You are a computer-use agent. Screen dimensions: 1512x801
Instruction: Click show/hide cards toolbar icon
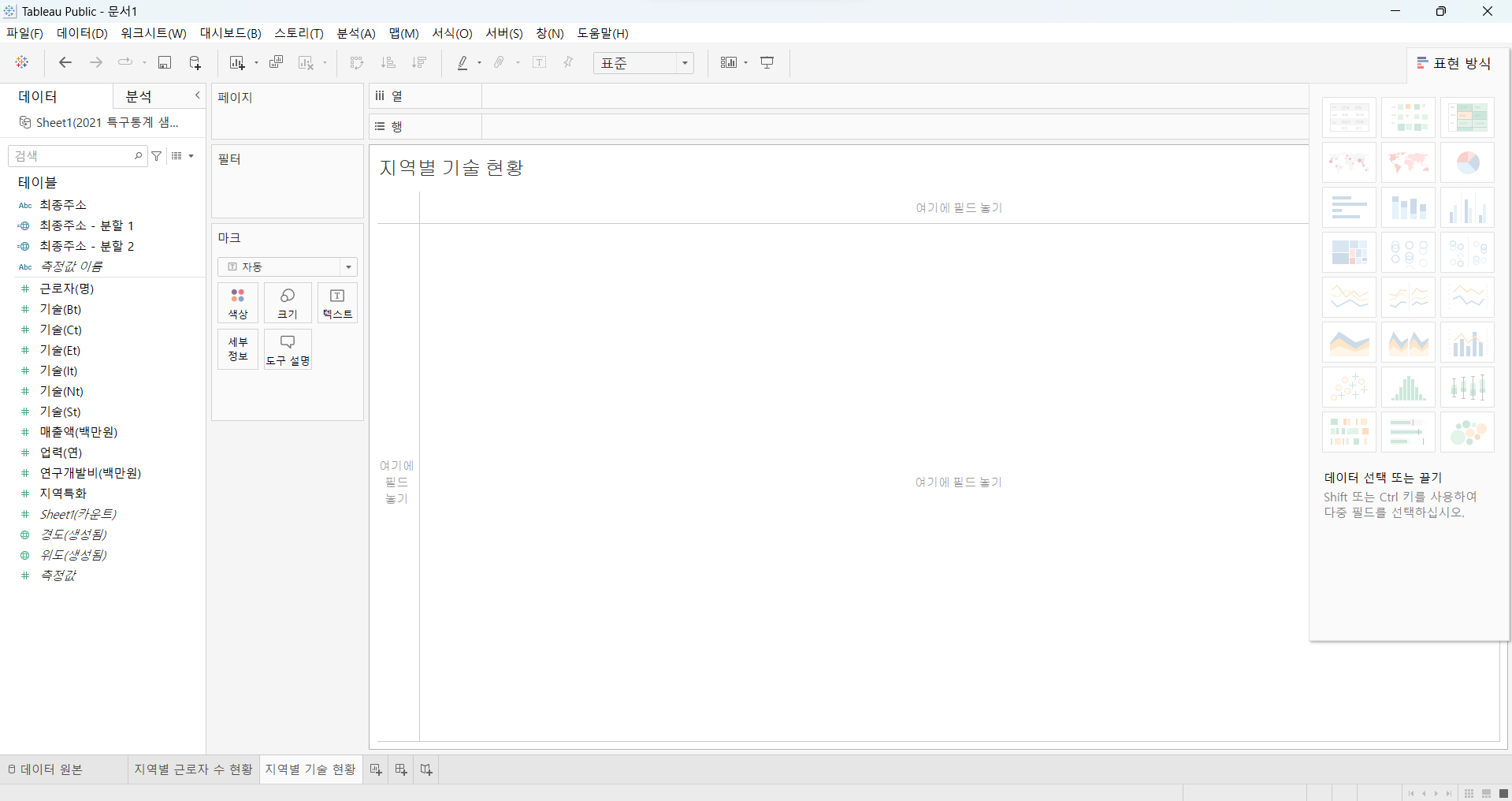click(x=729, y=62)
